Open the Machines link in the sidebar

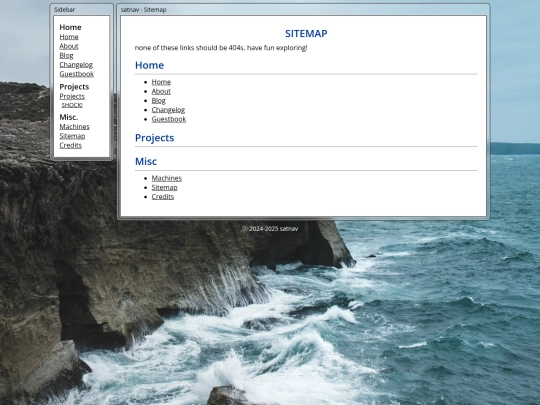click(x=74, y=127)
